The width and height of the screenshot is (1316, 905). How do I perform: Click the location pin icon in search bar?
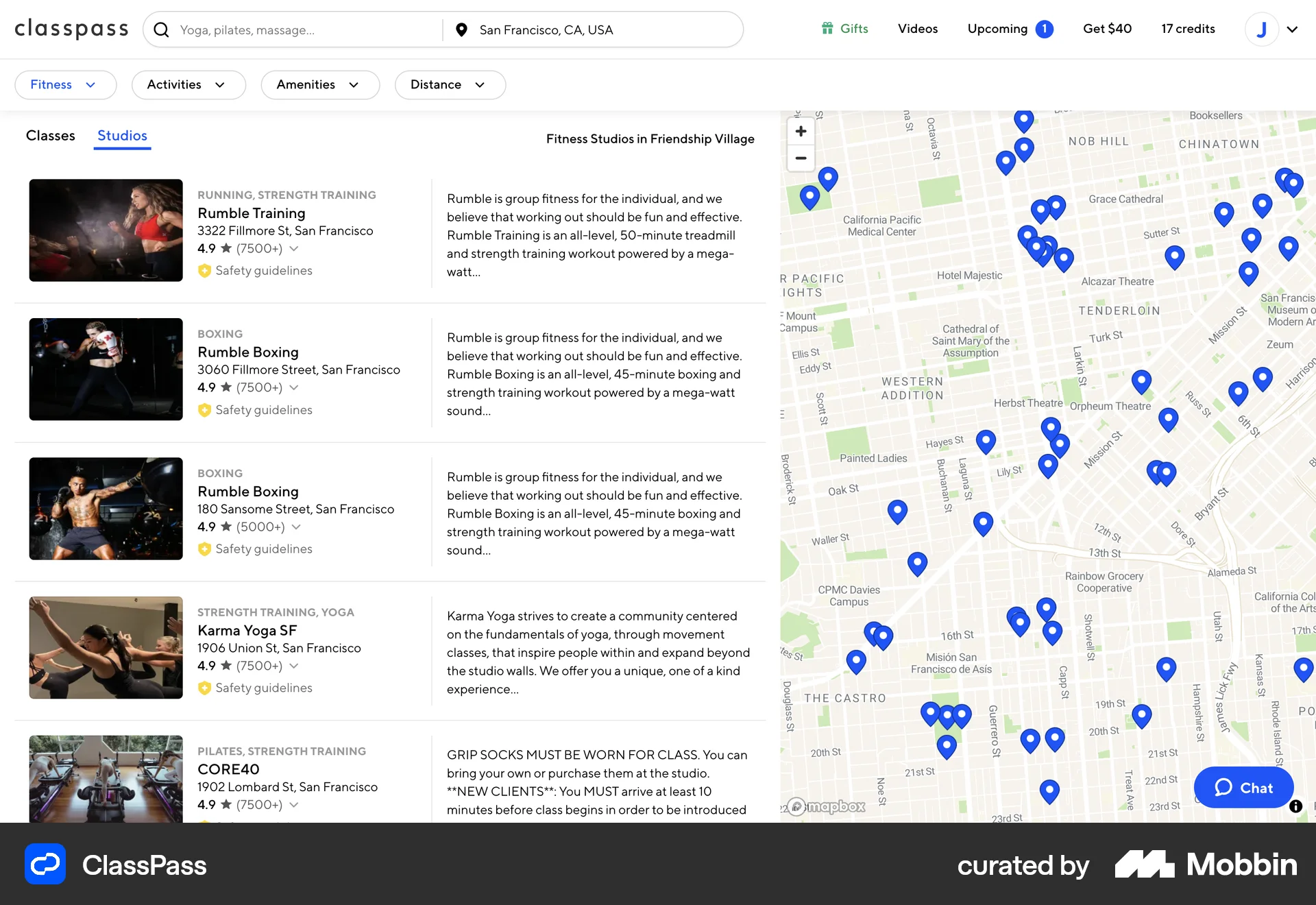click(x=461, y=29)
